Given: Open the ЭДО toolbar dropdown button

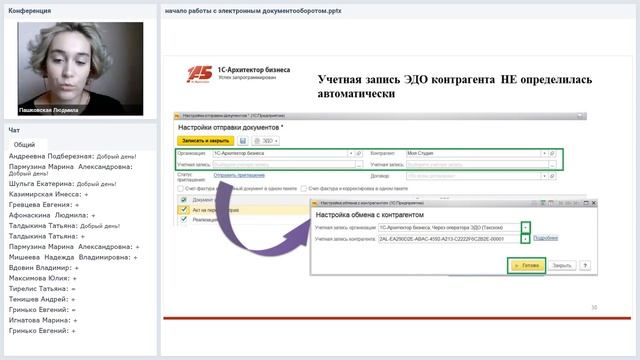Looking at the screenshot, I should pos(266,141).
